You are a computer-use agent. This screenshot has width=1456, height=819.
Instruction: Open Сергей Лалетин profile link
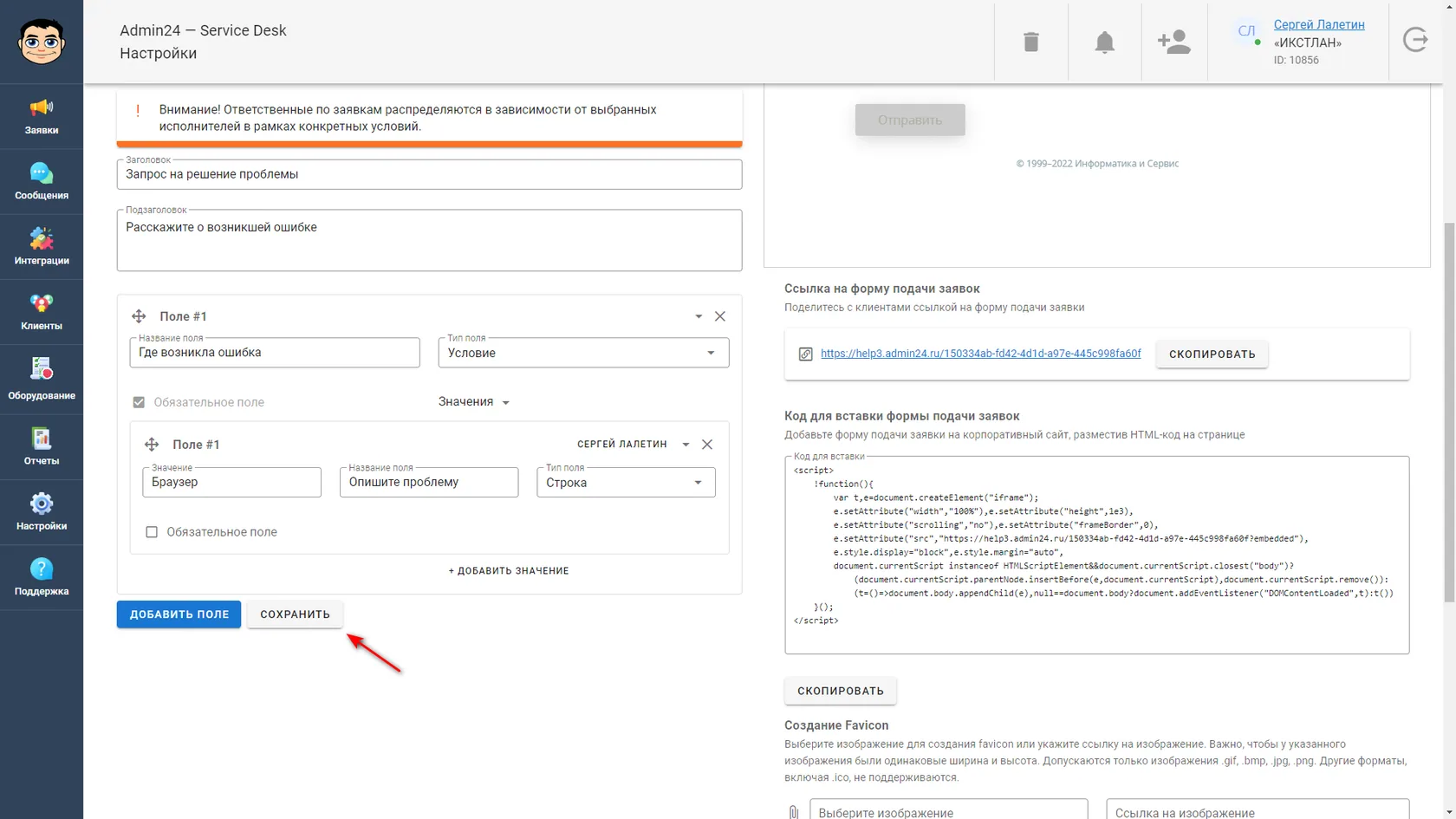[1319, 24]
